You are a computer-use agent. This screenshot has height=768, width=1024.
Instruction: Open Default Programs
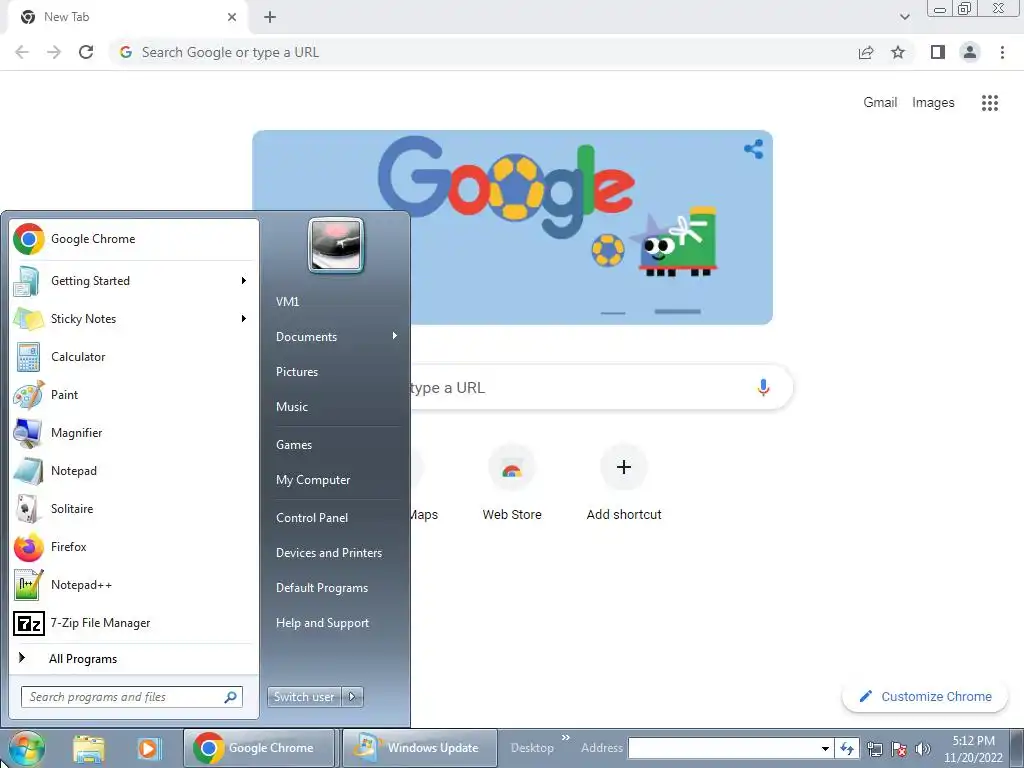click(x=322, y=588)
